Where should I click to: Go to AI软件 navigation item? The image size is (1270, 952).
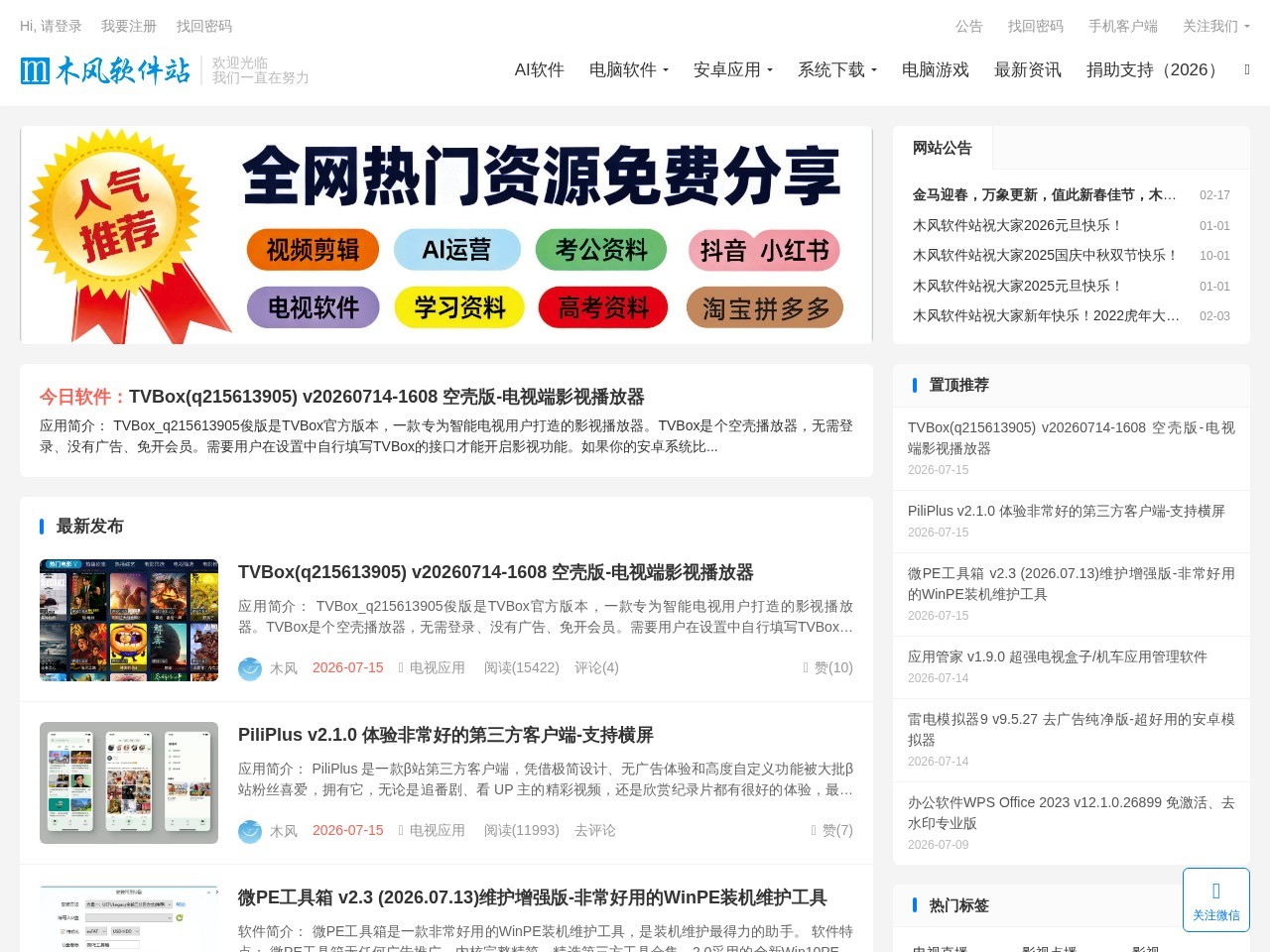pyautogui.click(x=540, y=69)
